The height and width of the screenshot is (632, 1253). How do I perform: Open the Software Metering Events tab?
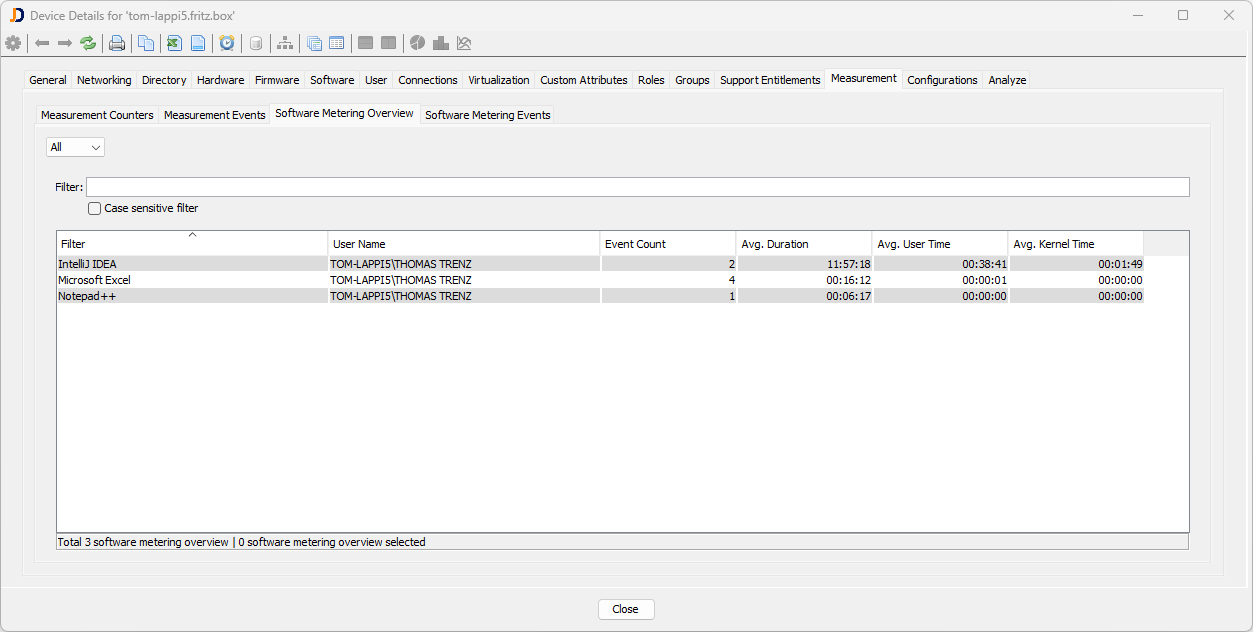tap(487, 115)
